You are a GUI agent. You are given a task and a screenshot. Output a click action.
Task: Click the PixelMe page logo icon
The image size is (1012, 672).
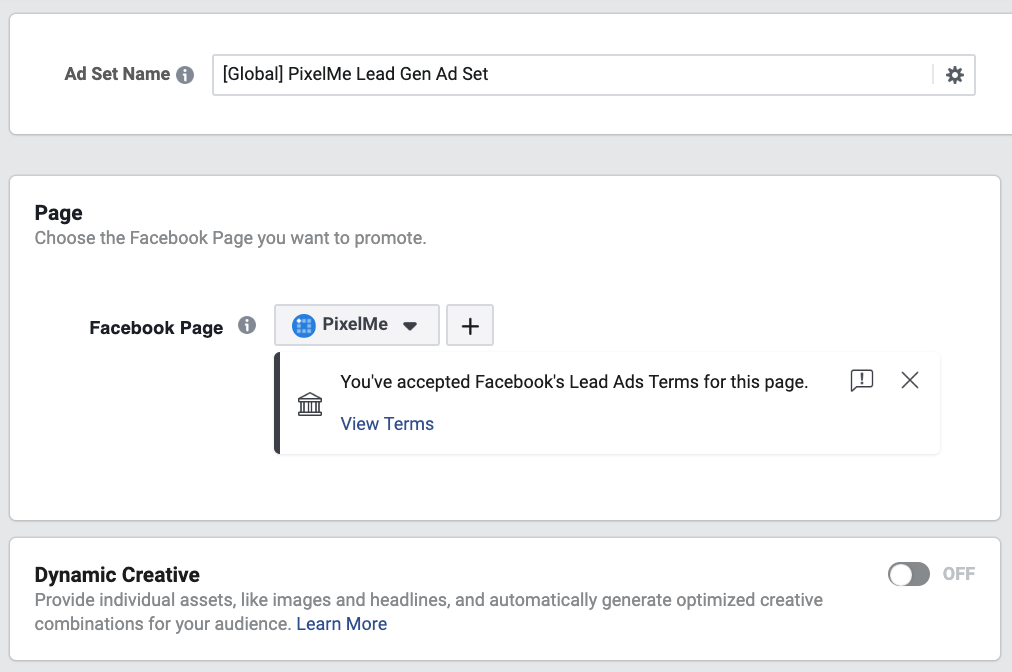coord(303,325)
